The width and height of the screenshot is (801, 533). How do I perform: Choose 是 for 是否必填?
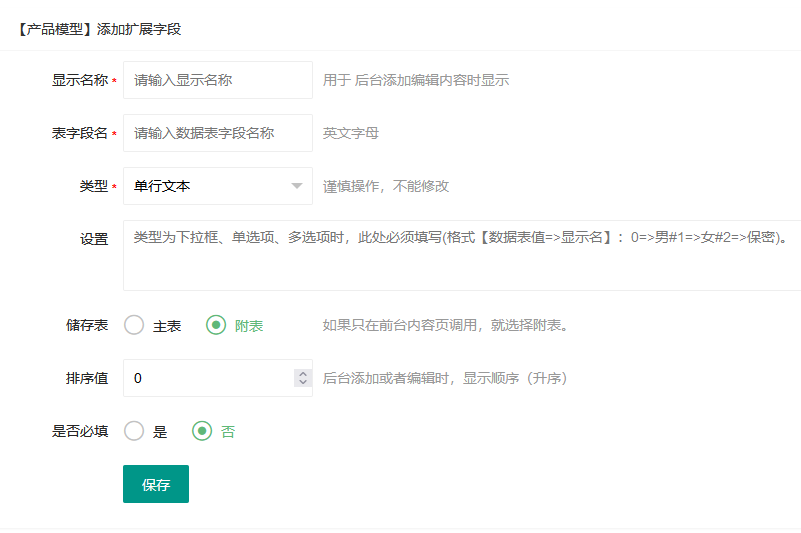(x=134, y=431)
